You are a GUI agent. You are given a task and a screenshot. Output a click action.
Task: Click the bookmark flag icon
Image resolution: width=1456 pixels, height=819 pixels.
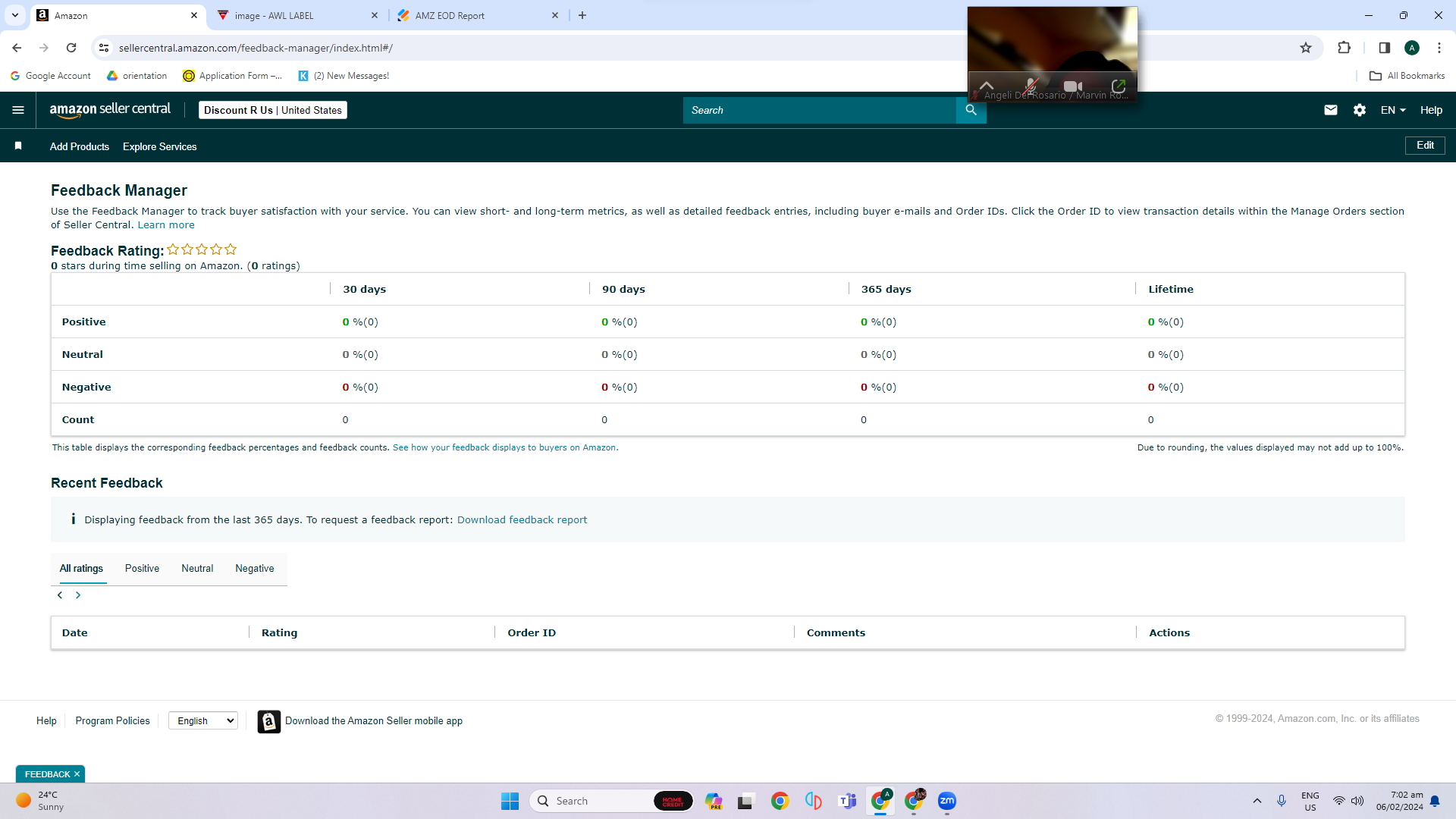click(x=18, y=146)
